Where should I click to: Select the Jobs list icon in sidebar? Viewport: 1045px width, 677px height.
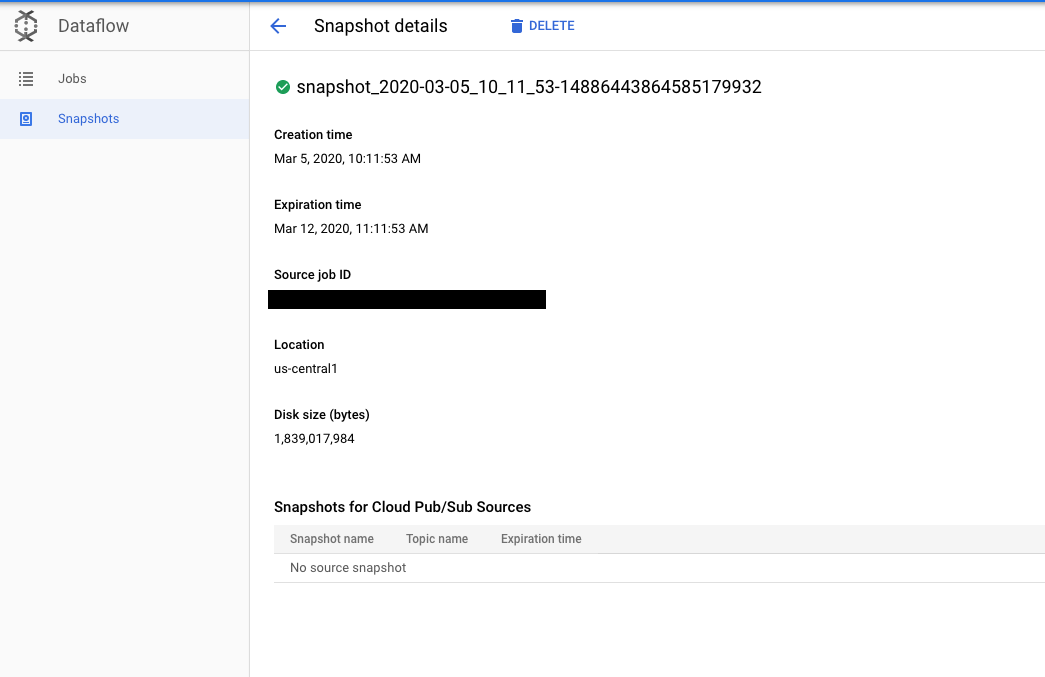point(26,77)
